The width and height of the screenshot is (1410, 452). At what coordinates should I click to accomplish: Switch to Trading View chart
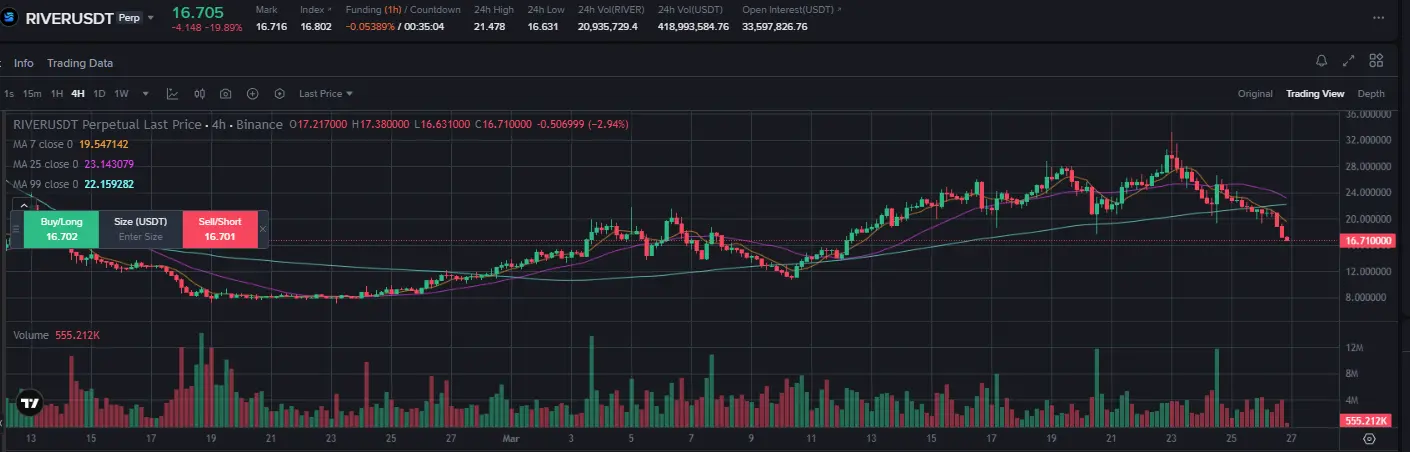point(1315,94)
